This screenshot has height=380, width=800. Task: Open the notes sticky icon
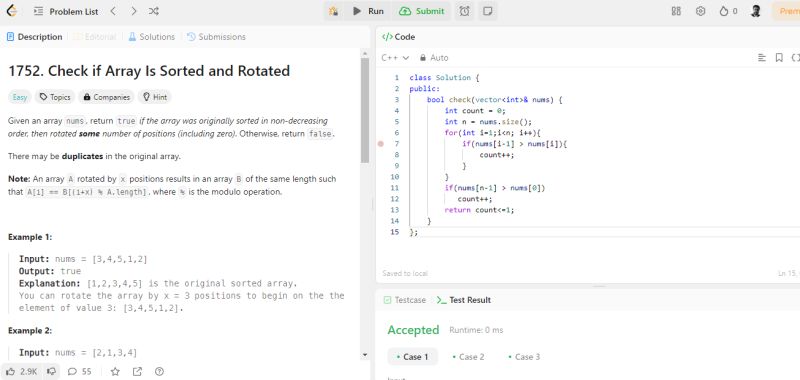pos(488,11)
